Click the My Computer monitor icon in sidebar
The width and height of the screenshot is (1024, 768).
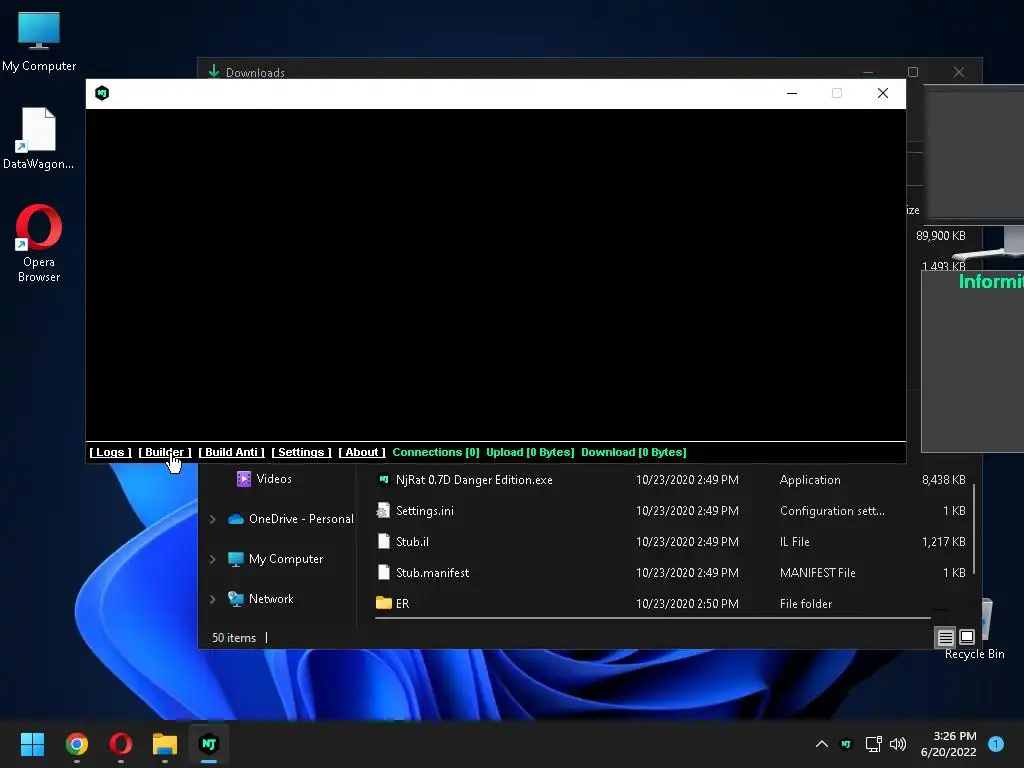point(236,559)
